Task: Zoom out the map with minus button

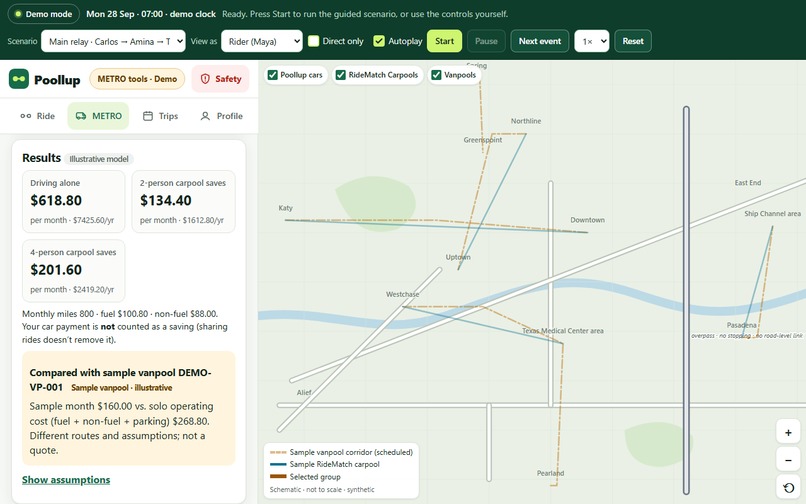Action: pos(788,460)
